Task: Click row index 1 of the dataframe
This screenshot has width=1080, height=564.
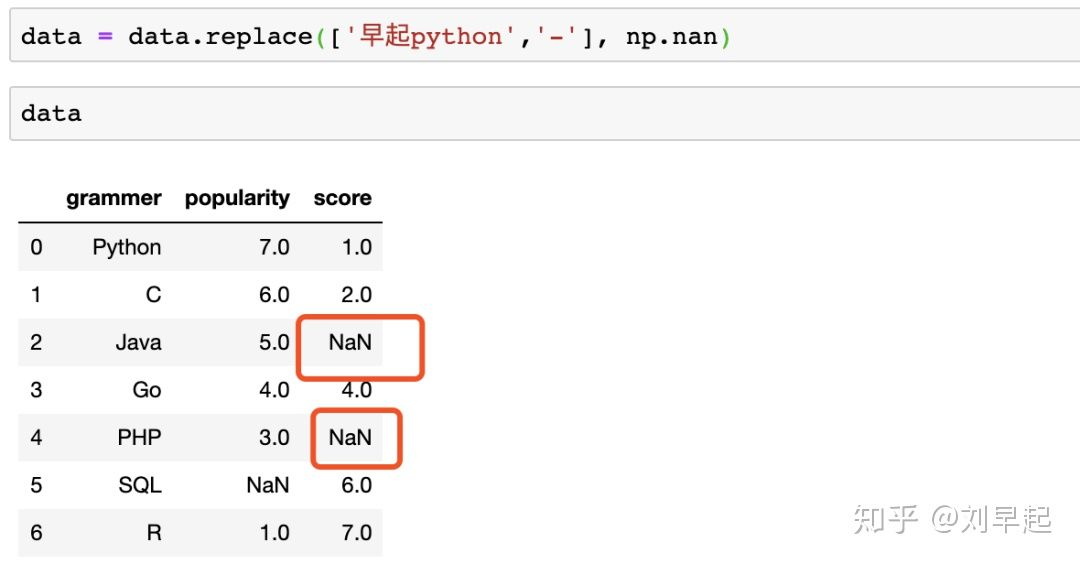Action: tap(36, 295)
